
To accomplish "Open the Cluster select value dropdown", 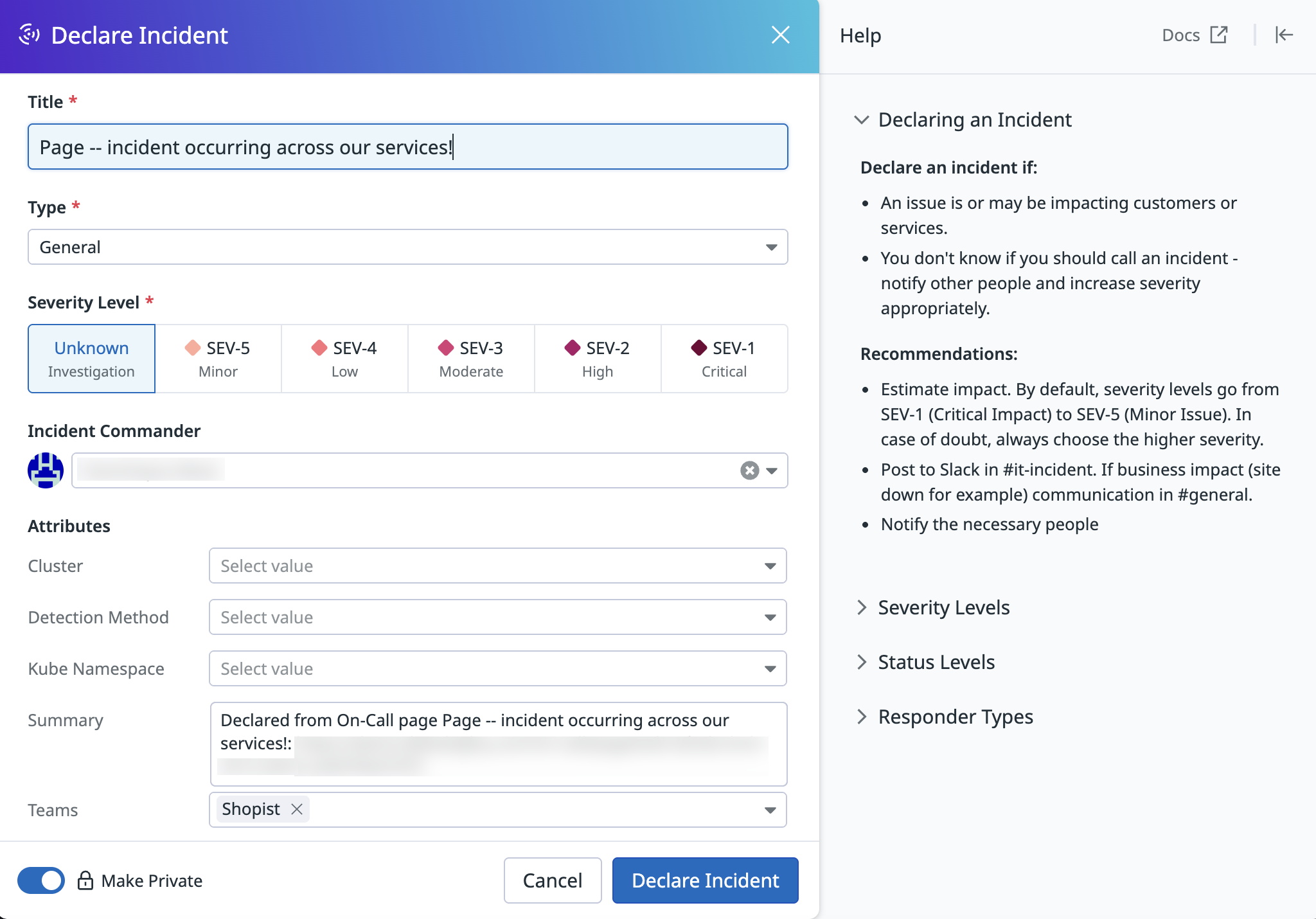I will (497, 566).
